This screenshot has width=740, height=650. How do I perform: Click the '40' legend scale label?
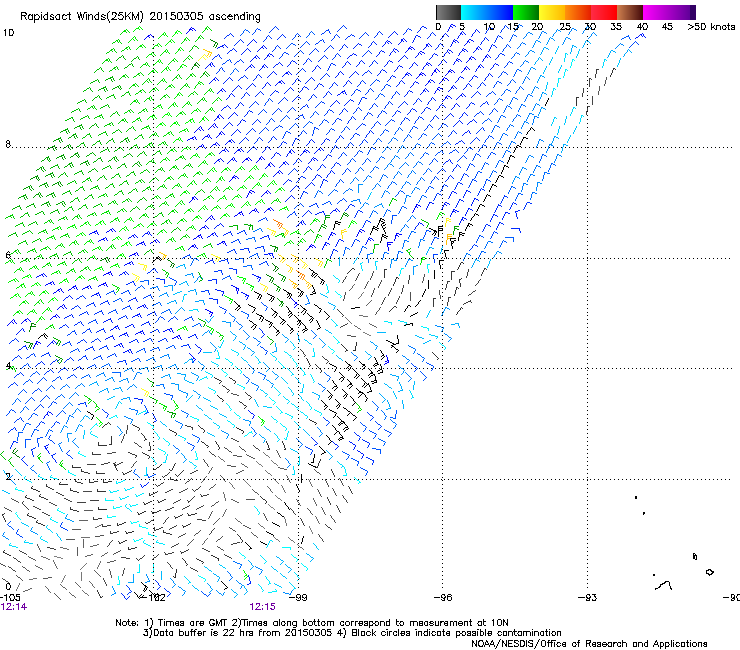tap(642, 27)
